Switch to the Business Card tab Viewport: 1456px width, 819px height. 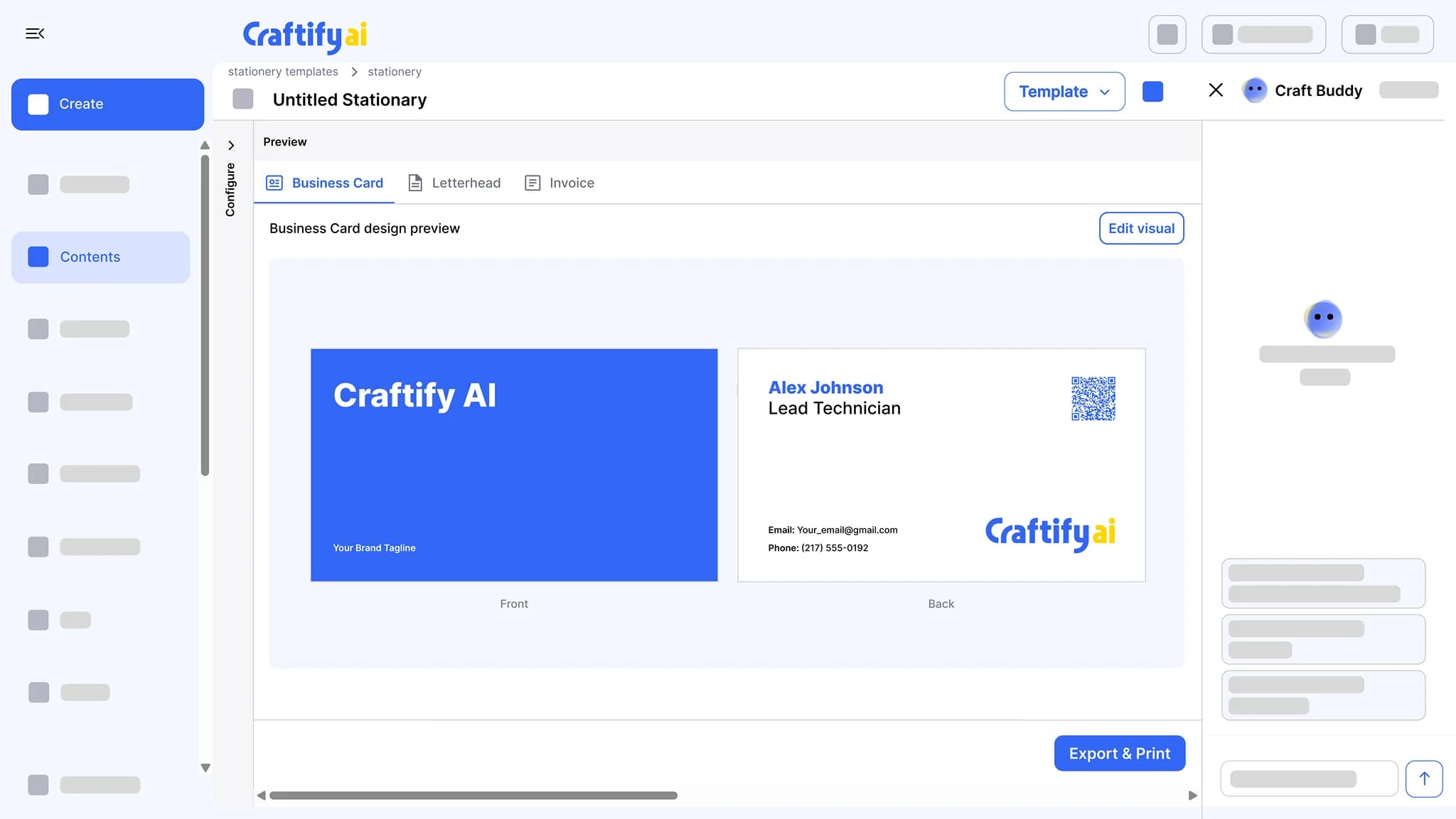(324, 183)
